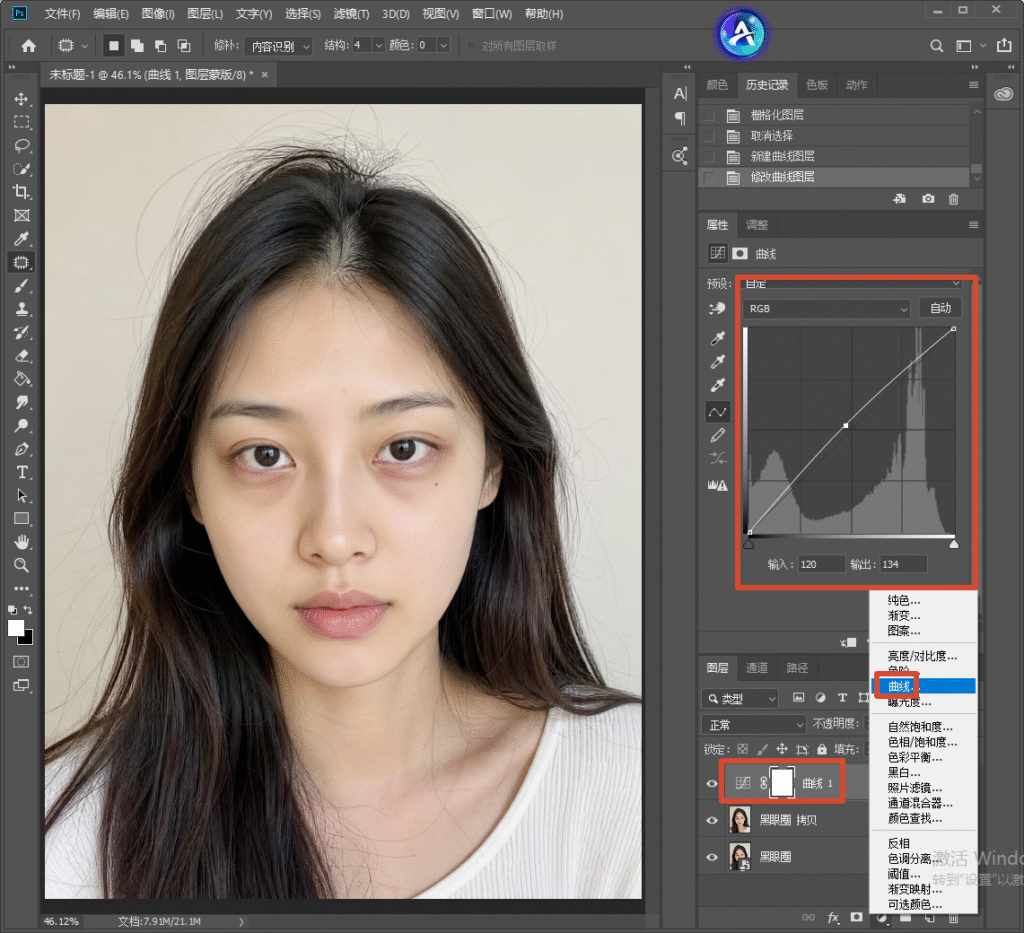1024x933 pixels.
Task: Select the Lasso tool
Action: 22,145
